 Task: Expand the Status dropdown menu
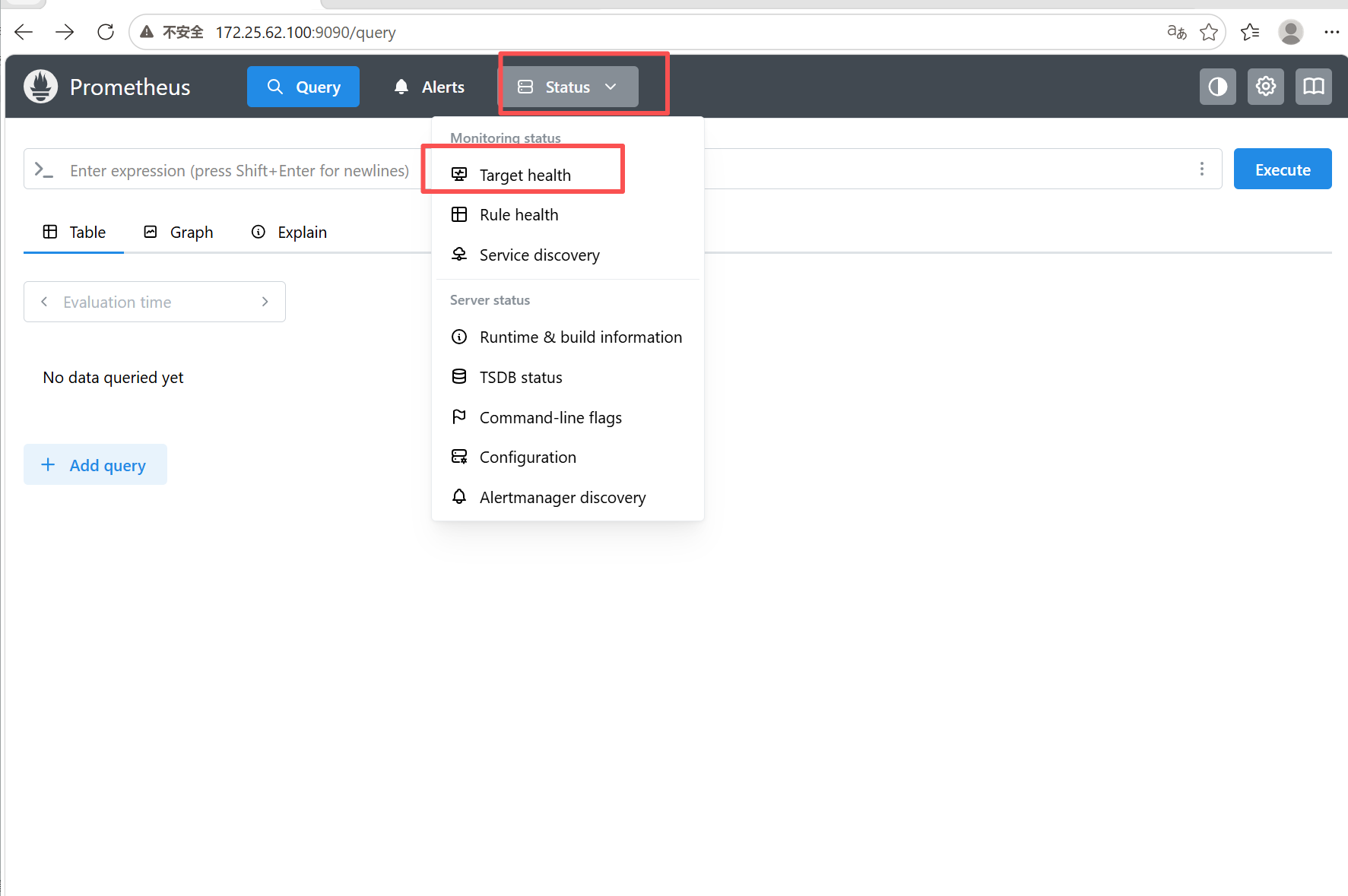[568, 87]
